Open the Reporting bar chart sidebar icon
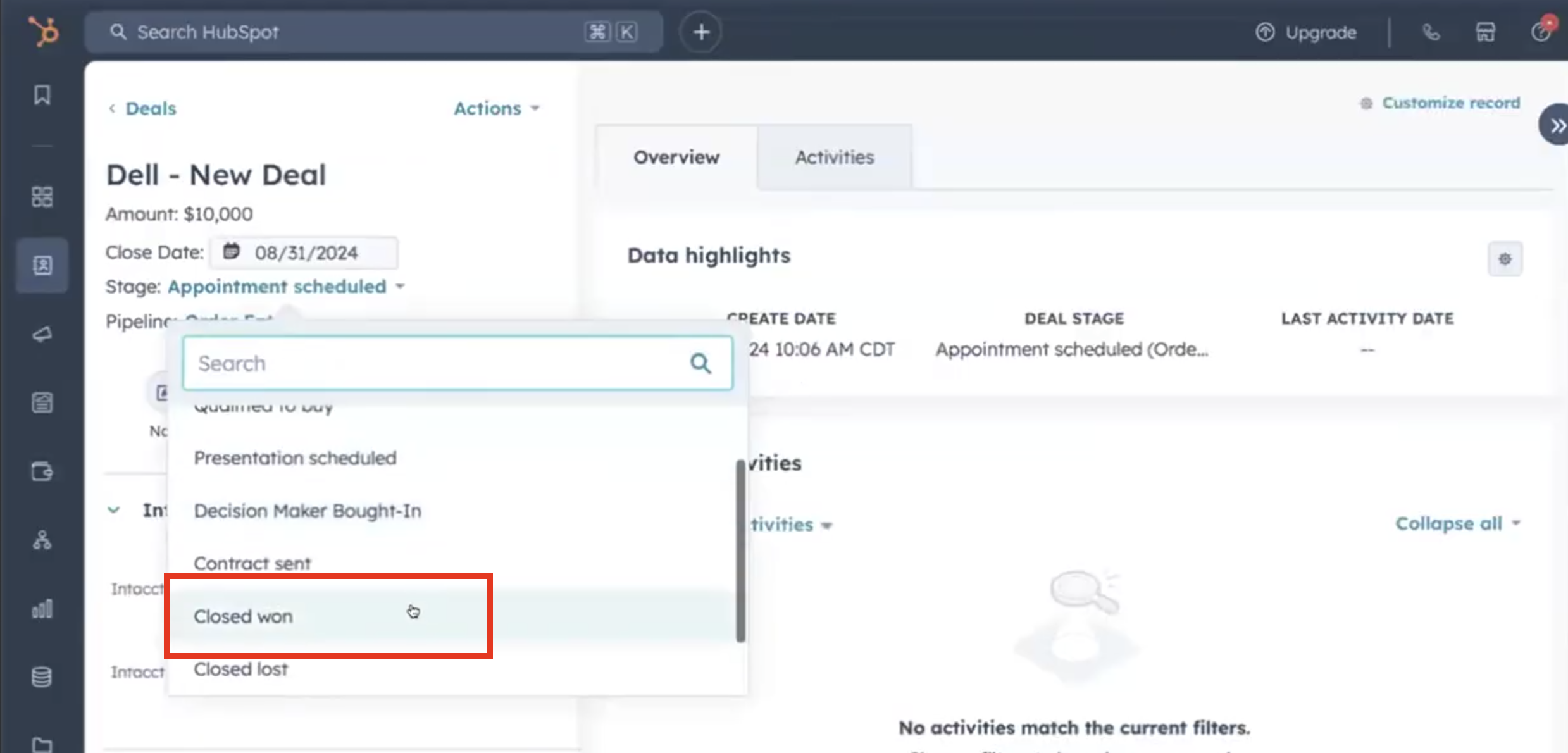 pyautogui.click(x=42, y=609)
